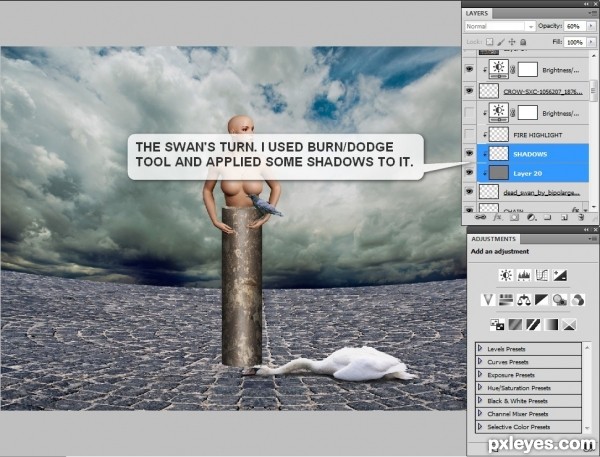Select the LAYERS tab

(477, 13)
